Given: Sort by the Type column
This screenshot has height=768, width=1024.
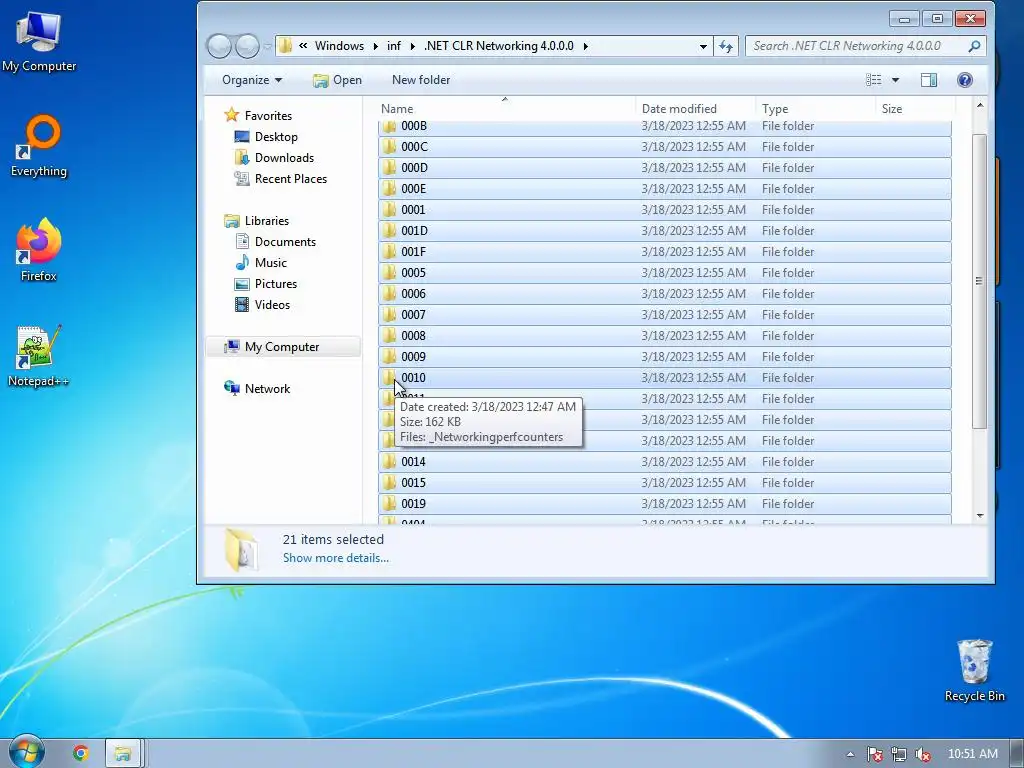Looking at the screenshot, I should [x=816, y=108].
